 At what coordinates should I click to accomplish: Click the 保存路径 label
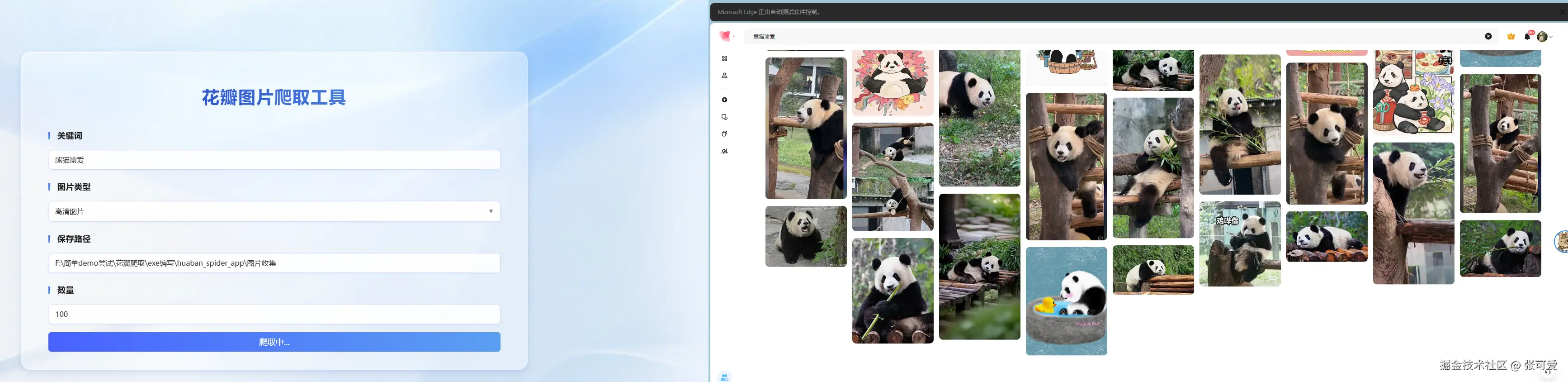pyautogui.click(x=74, y=239)
